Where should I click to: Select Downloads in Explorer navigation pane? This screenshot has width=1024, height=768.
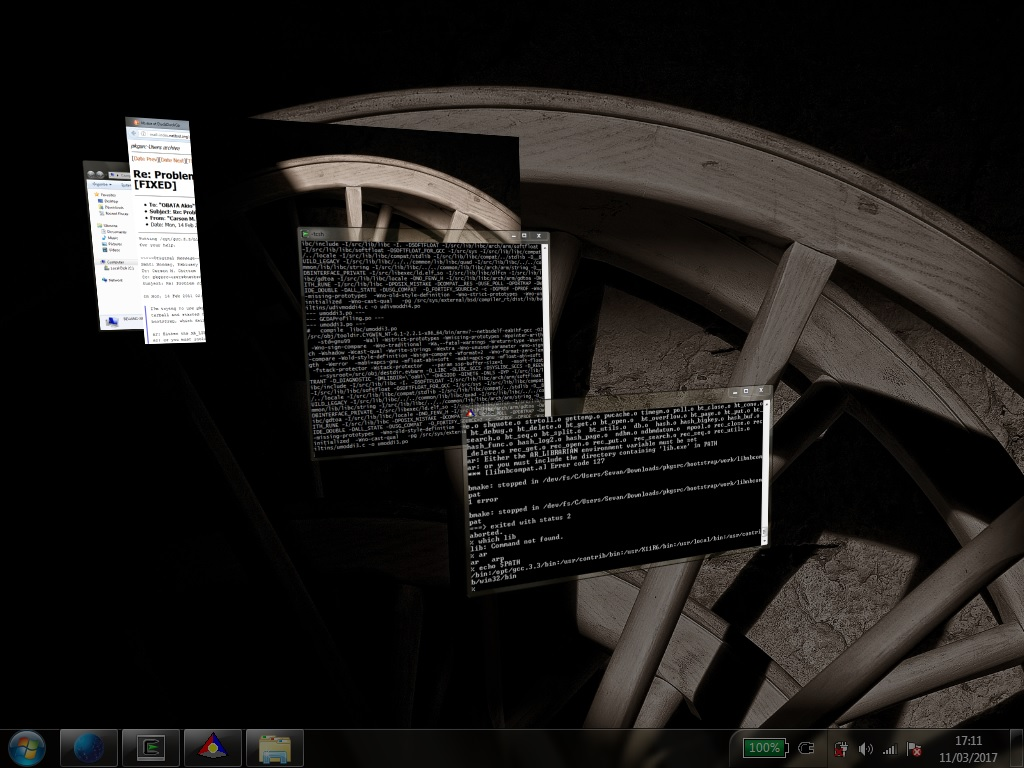click(x=111, y=207)
